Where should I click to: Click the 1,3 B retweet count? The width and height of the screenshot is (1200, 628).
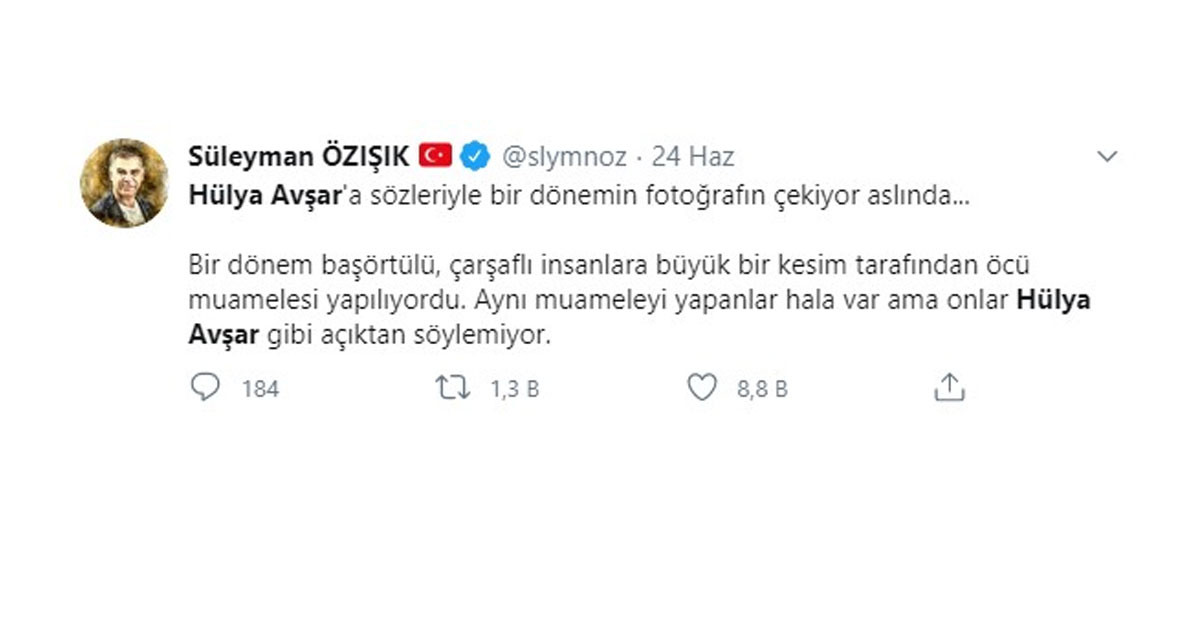(x=514, y=389)
